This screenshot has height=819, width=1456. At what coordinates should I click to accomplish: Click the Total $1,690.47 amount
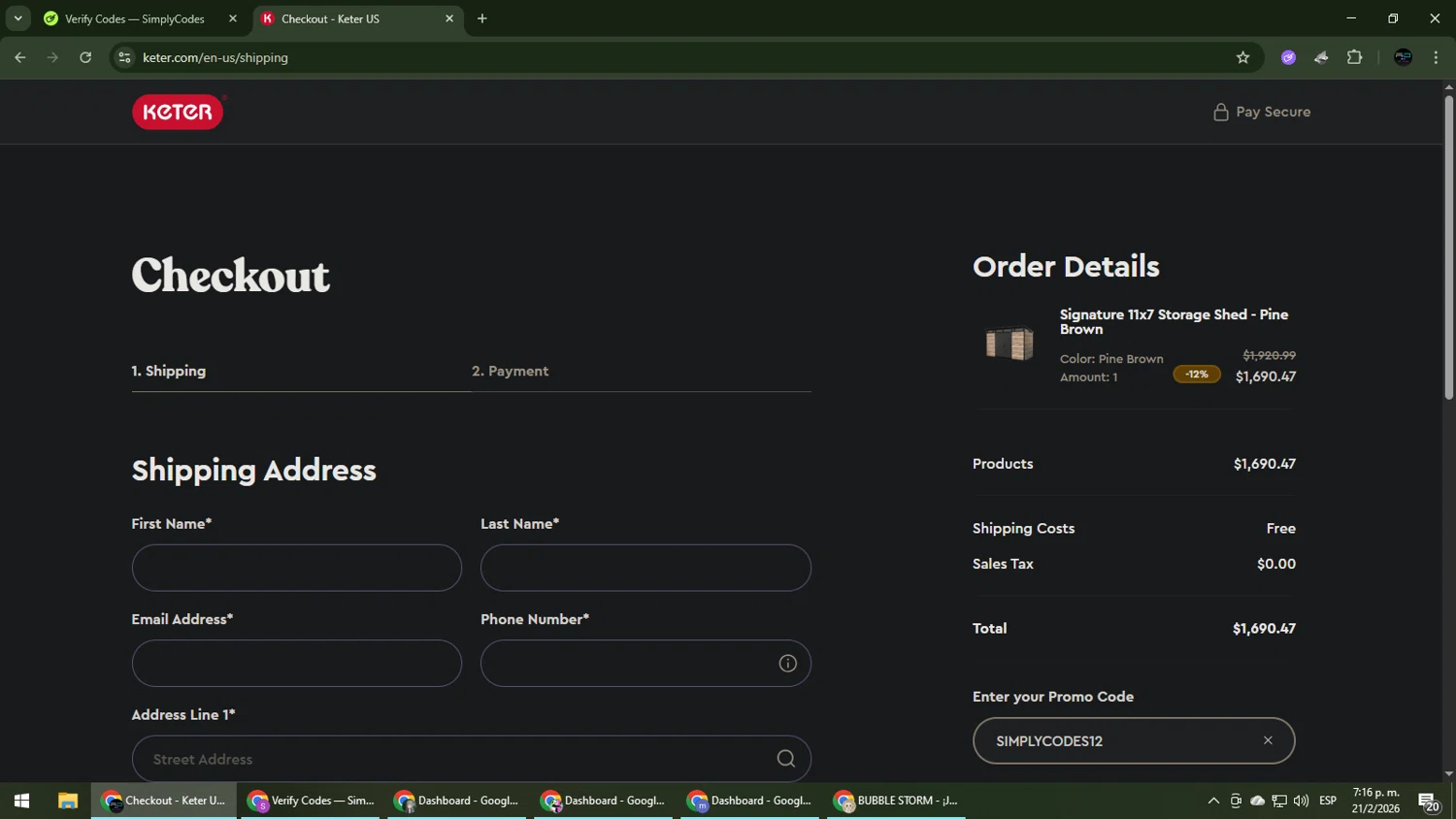click(x=1264, y=628)
